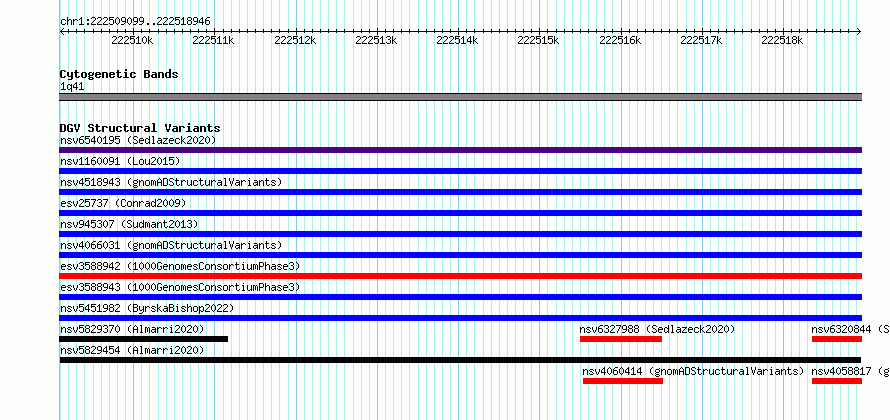Open esv3588942 (1000GenomesConsortiumPhase3) label
The image size is (890, 420).
point(180,266)
